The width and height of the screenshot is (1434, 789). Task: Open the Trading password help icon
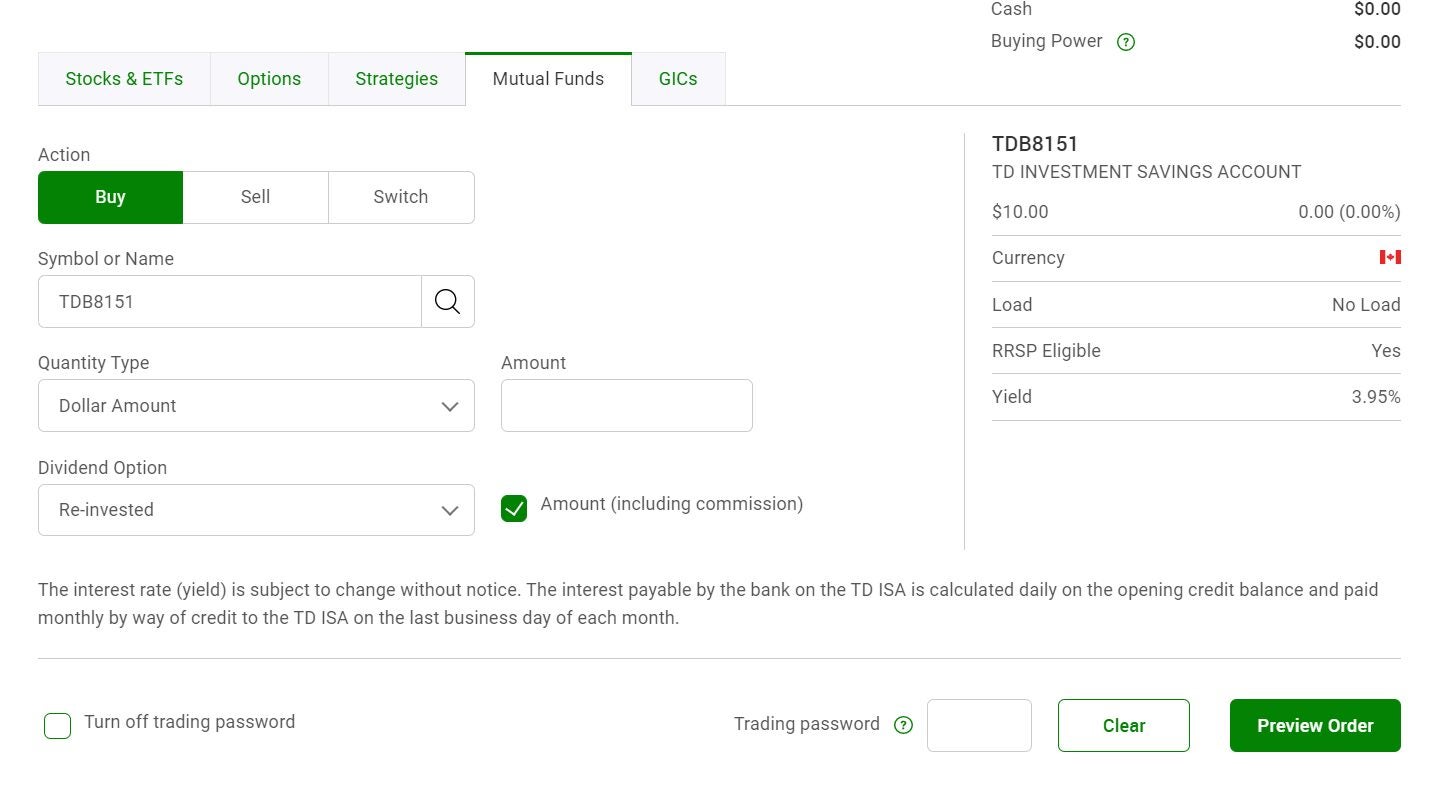point(903,724)
